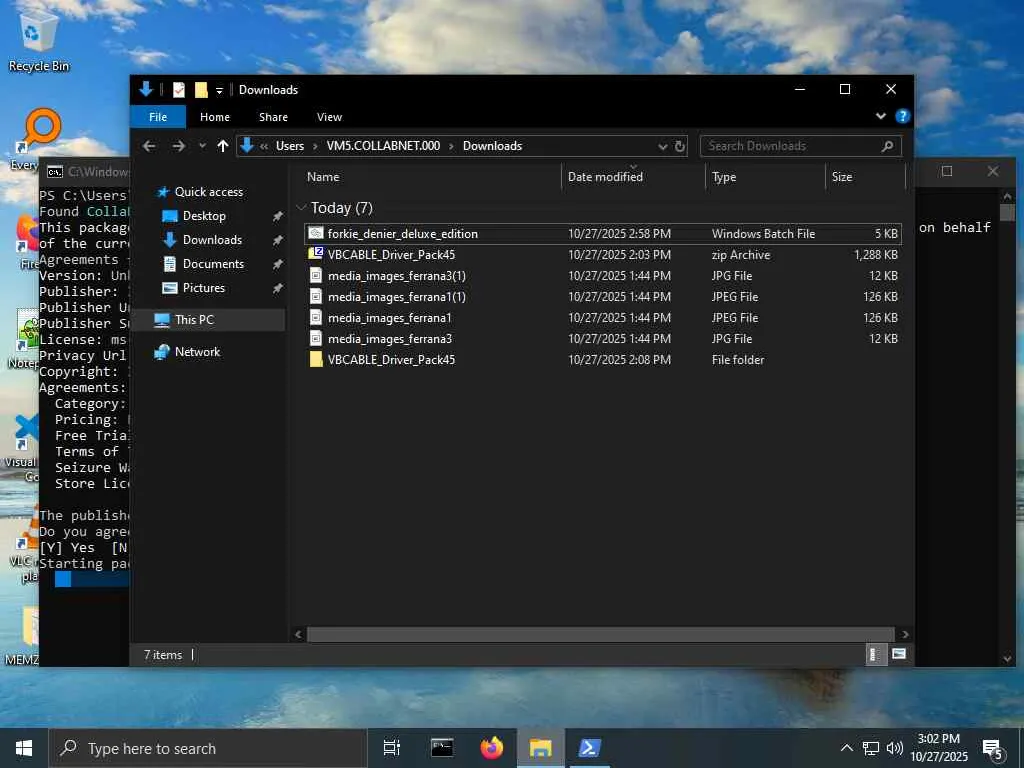1024x768 pixels.
Task: Open the command prompt taskbar icon
Action: tap(441, 748)
